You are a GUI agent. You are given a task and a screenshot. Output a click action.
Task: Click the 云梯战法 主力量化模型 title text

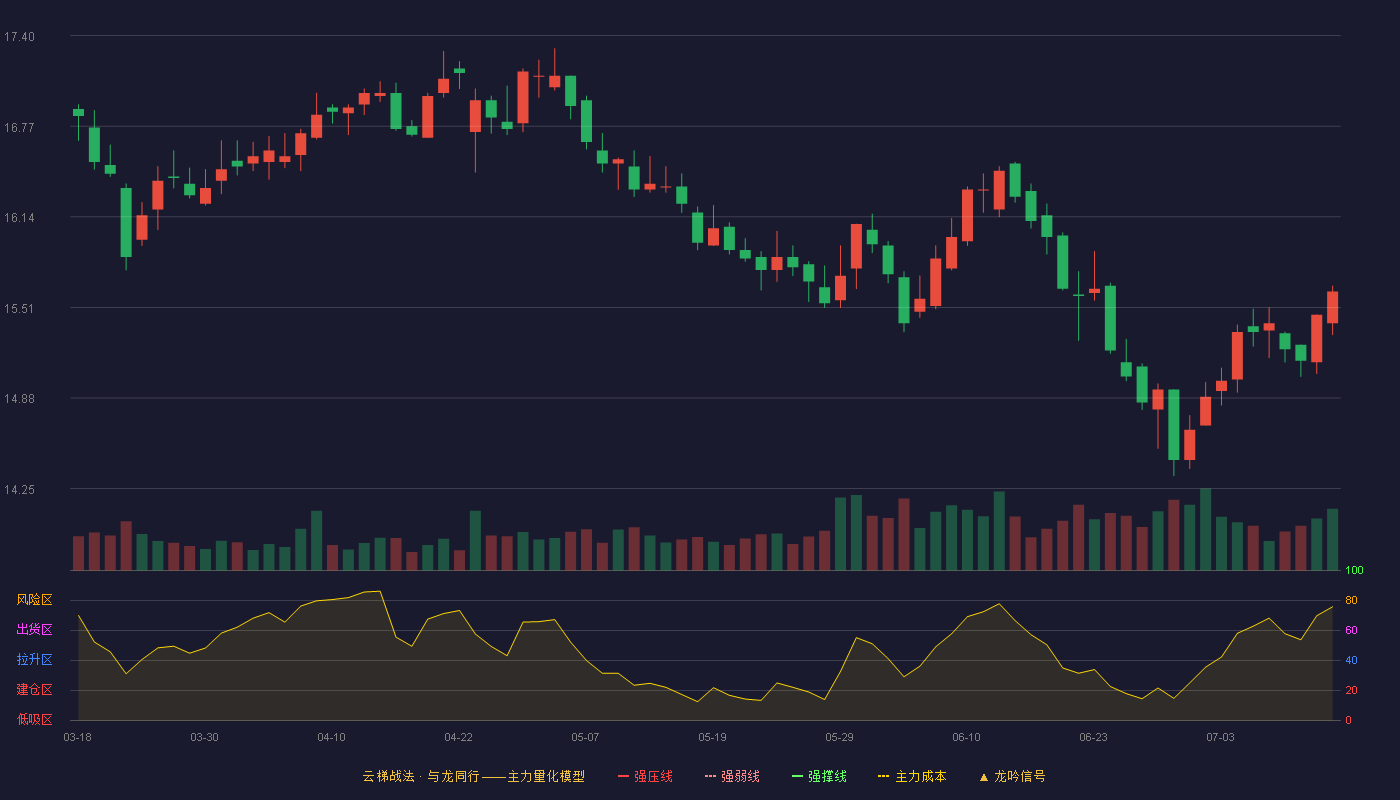point(474,776)
